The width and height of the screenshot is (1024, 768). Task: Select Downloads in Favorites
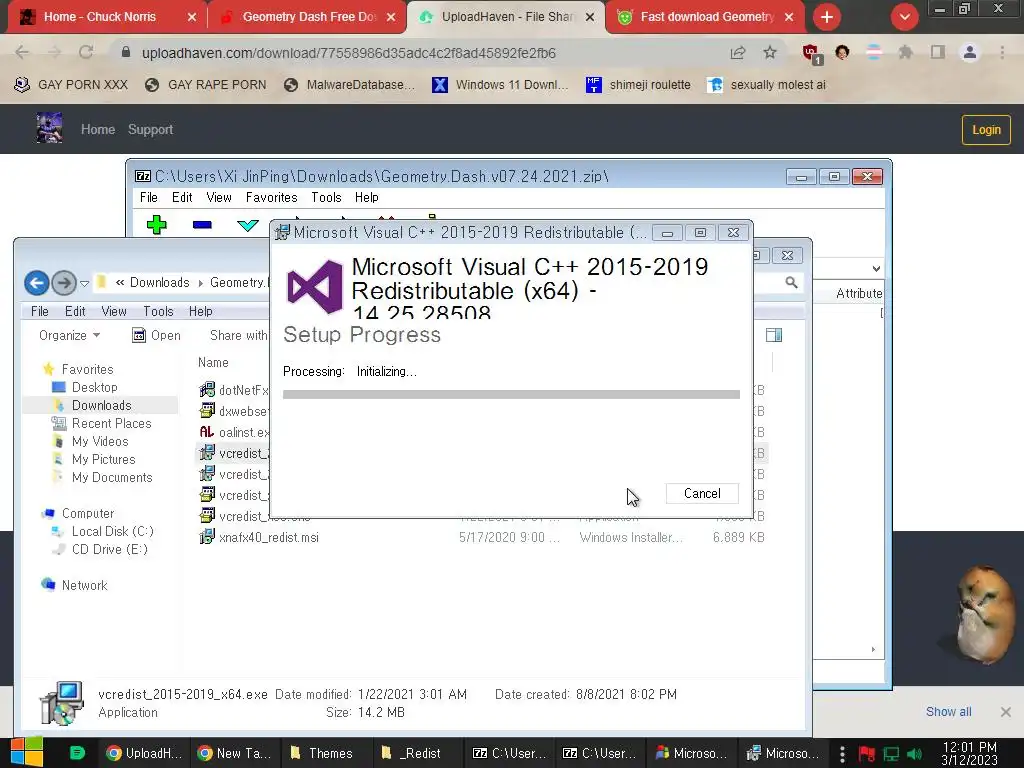[101, 406]
